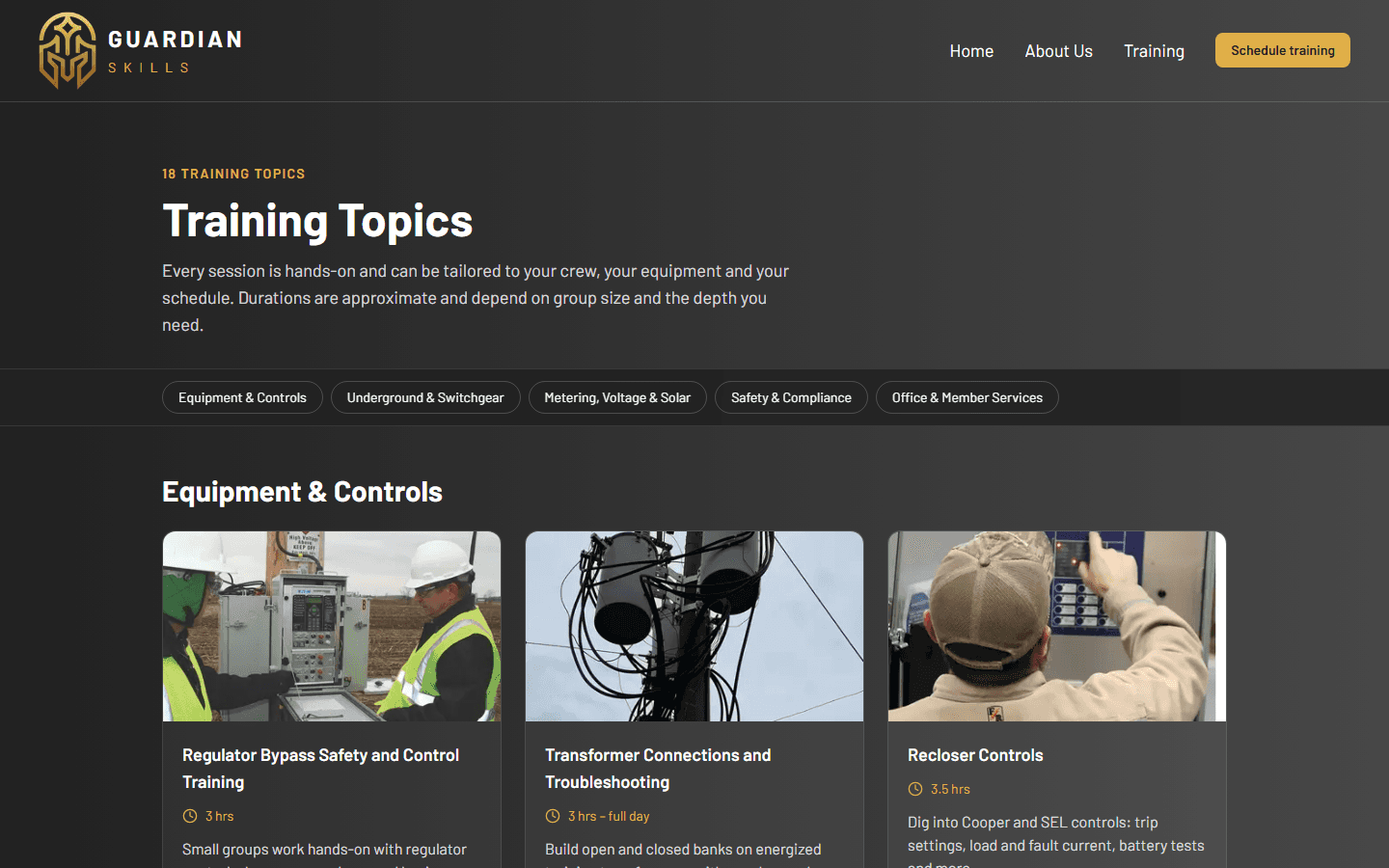The width and height of the screenshot is (1389, 868).
Task: Click 'Small groups work hands-on' description text
Action: [324, 854]
